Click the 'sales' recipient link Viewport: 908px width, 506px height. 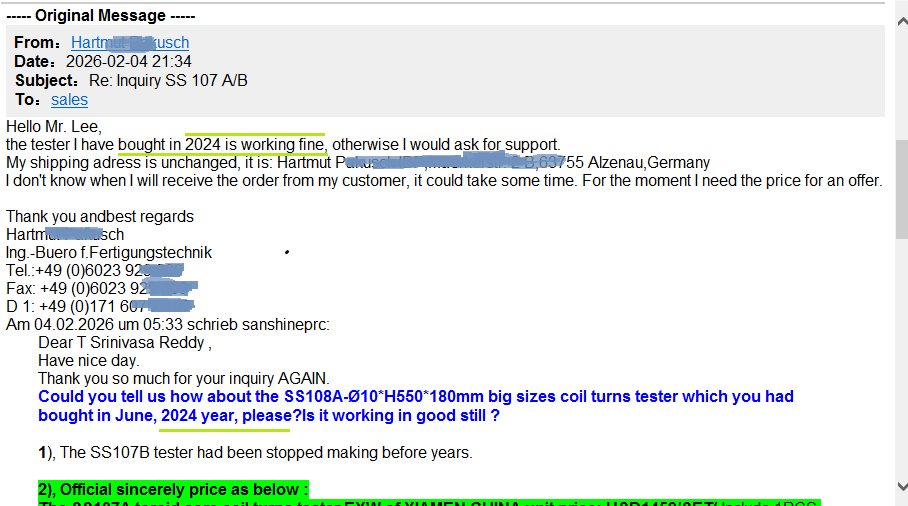69,100
